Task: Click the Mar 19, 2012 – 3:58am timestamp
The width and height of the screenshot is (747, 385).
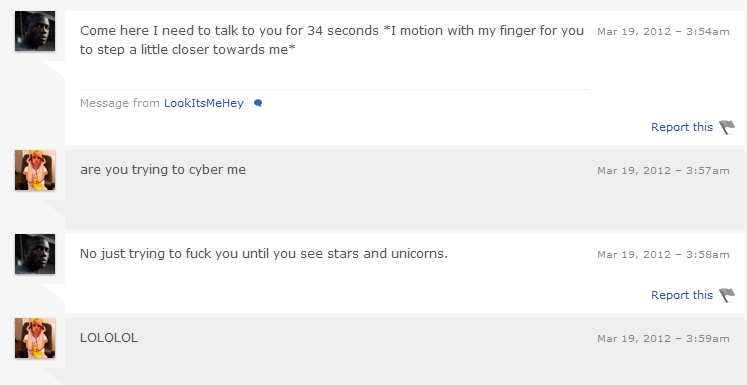Action: pyautogui.click(x=663, y=254)
